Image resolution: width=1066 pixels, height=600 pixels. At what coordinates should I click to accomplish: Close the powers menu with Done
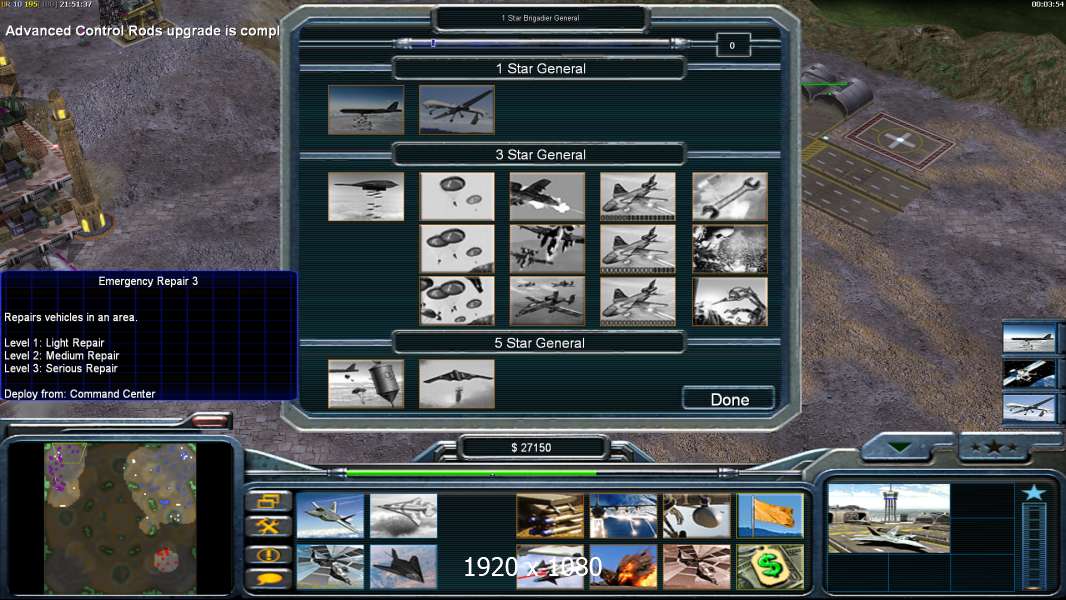point(729,399)
